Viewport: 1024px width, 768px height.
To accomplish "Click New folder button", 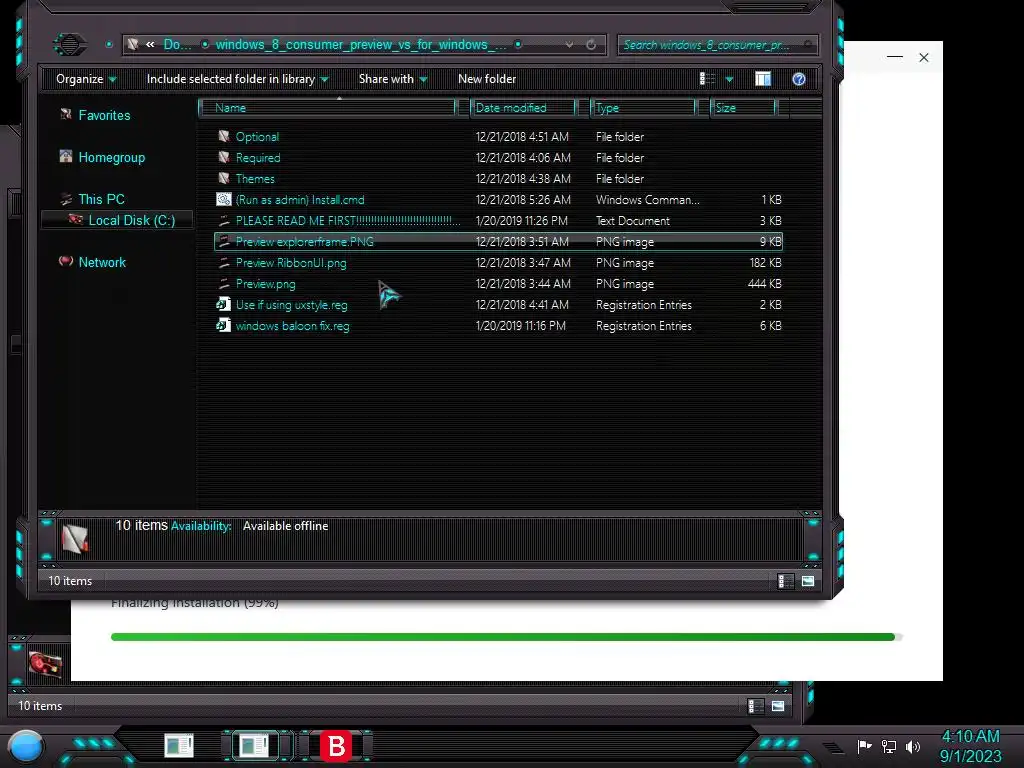I will (487, 79).
